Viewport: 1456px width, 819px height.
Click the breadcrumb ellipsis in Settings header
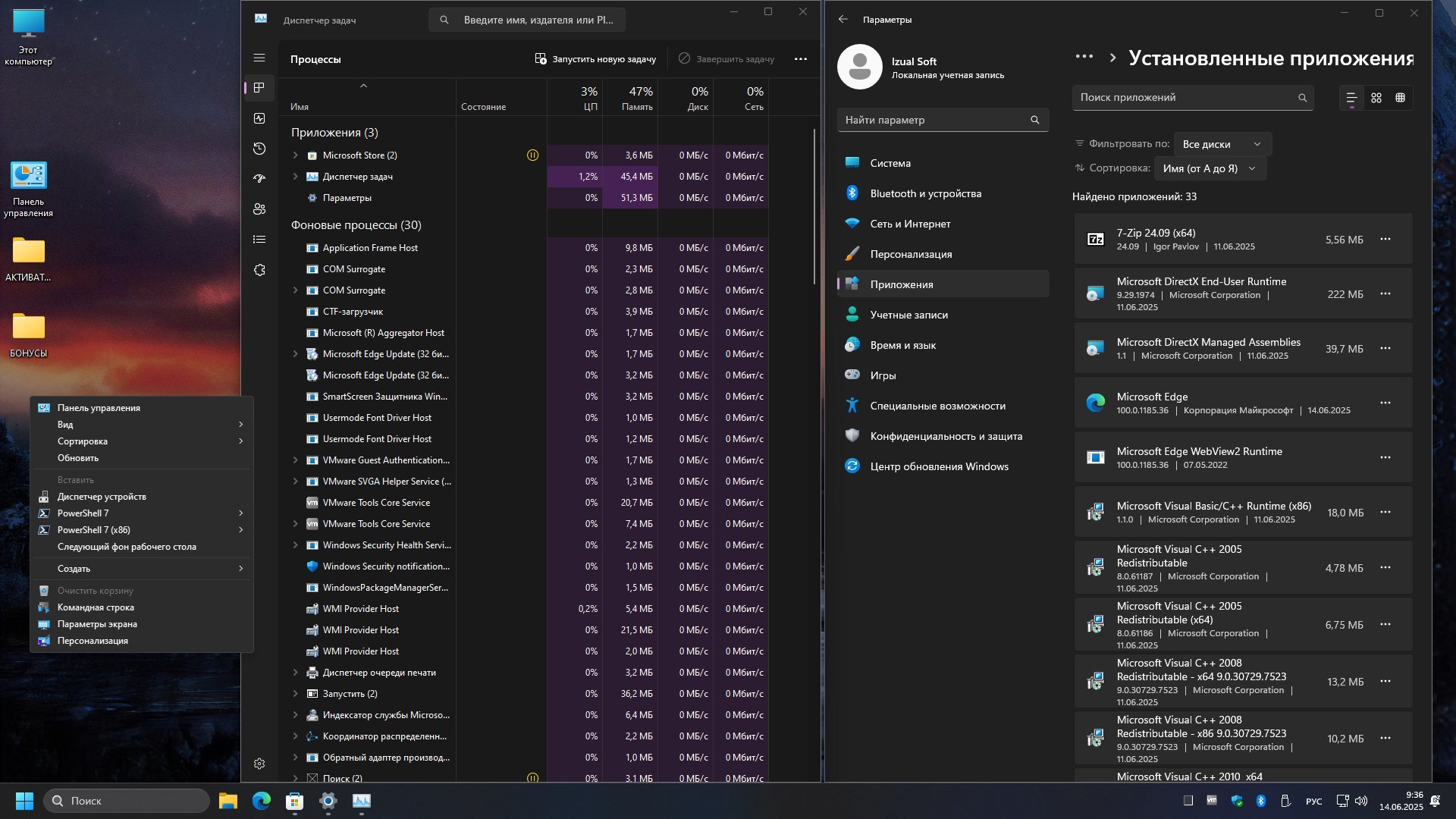point(1084,57)
